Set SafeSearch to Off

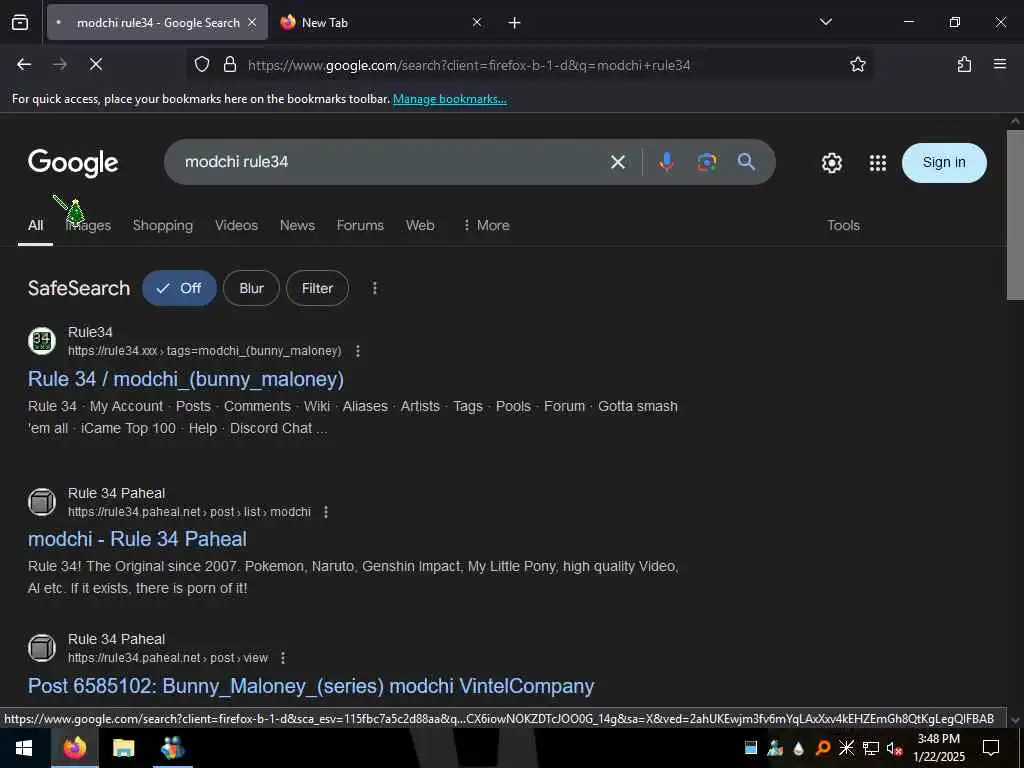click(x=179, y=288)
